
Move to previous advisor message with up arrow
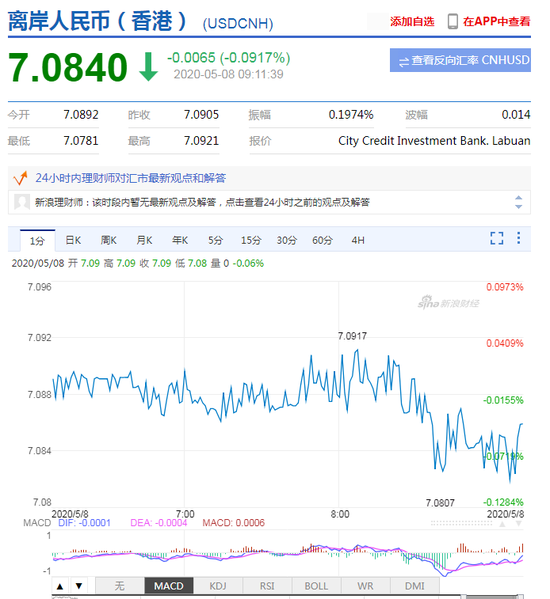pyautogui.click(x=518, y=198)
